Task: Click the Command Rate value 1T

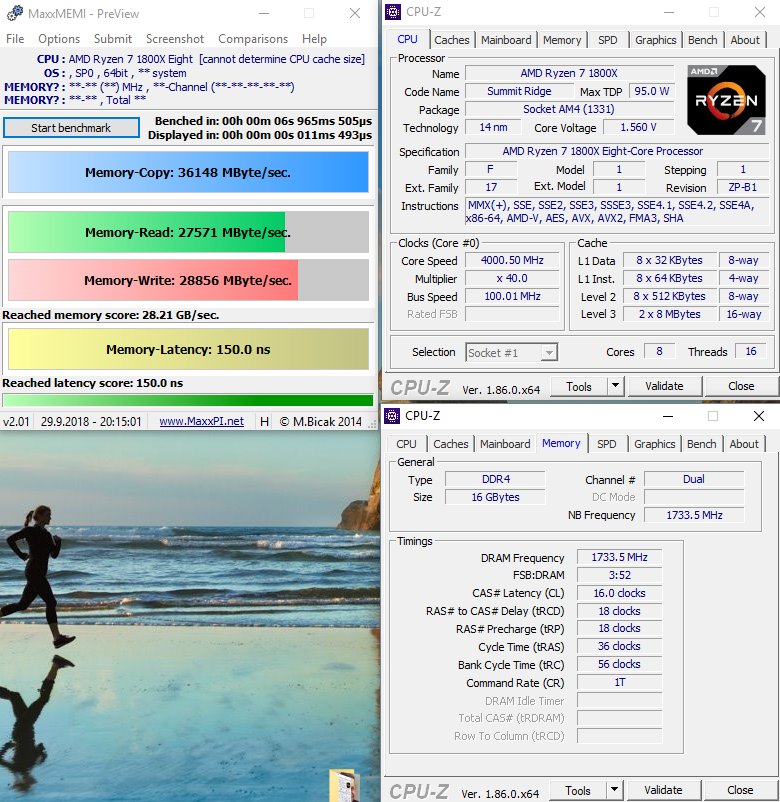Action: [x=619, y=682]
